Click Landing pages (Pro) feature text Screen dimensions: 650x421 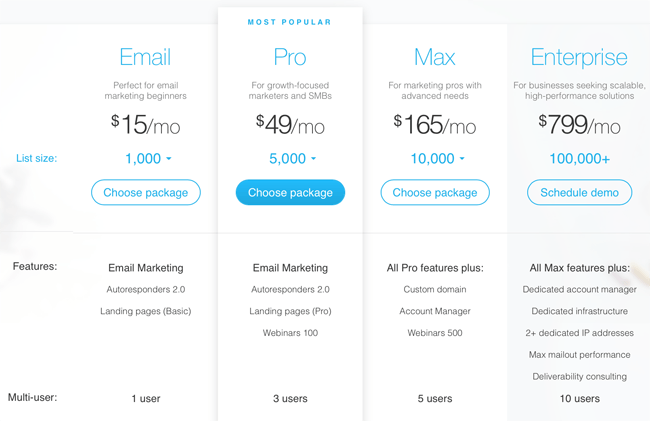[290, 311]
